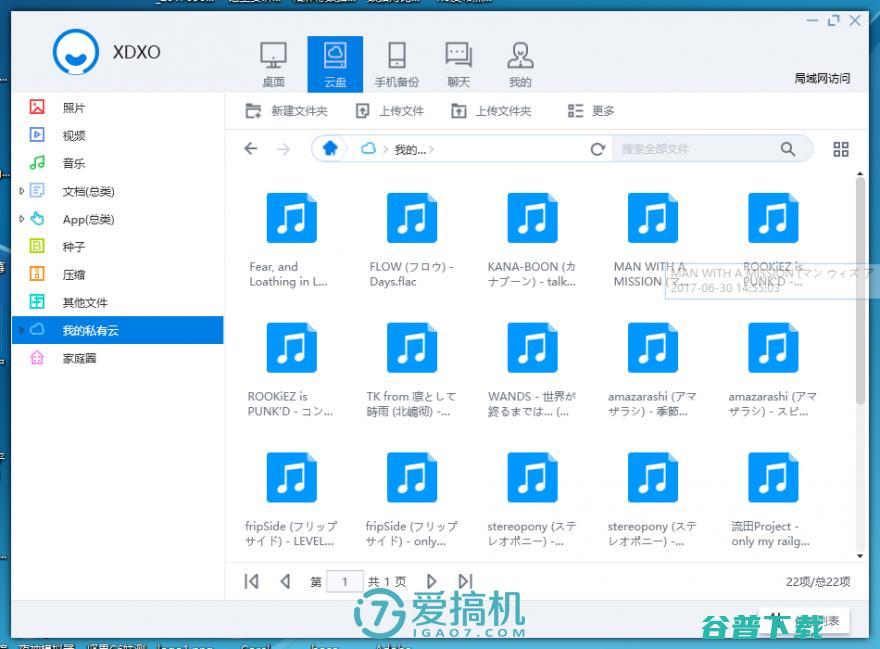Select 家庭圈 family circle in sidebar

[118, 358]
